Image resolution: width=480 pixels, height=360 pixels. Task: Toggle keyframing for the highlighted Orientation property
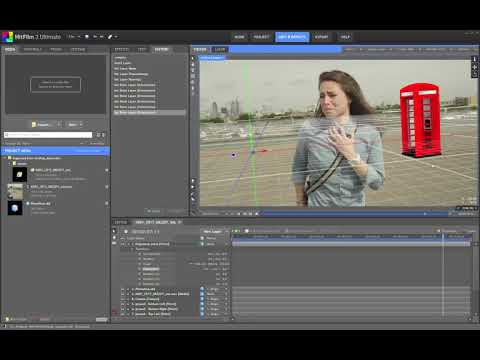point(139,269)
